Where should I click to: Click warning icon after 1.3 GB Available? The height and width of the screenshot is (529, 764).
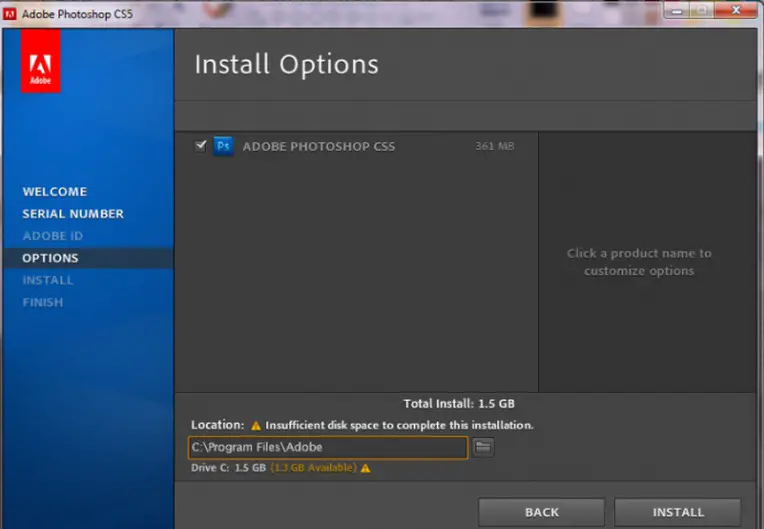(x=365, y=467)
